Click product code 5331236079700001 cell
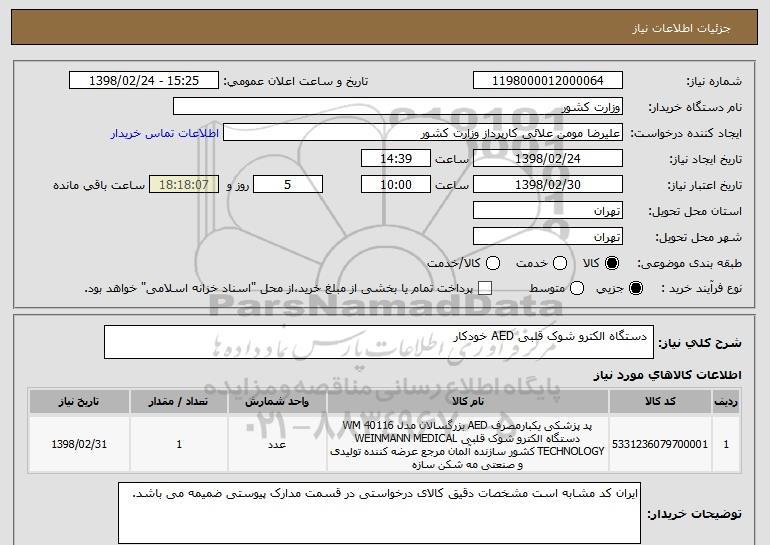 [660, 444]
